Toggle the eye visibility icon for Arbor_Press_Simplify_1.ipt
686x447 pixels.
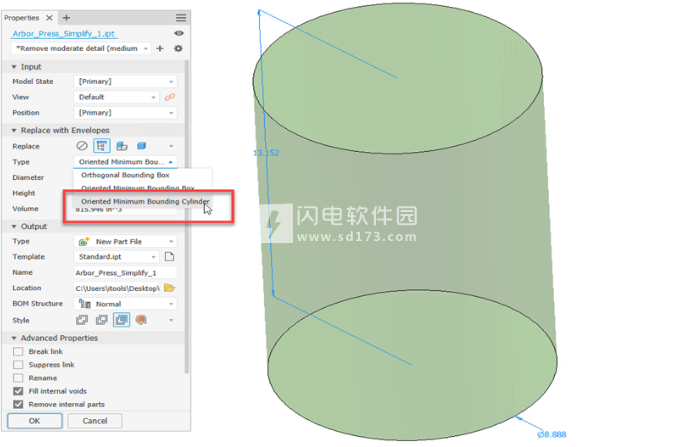tap(179, 33)
